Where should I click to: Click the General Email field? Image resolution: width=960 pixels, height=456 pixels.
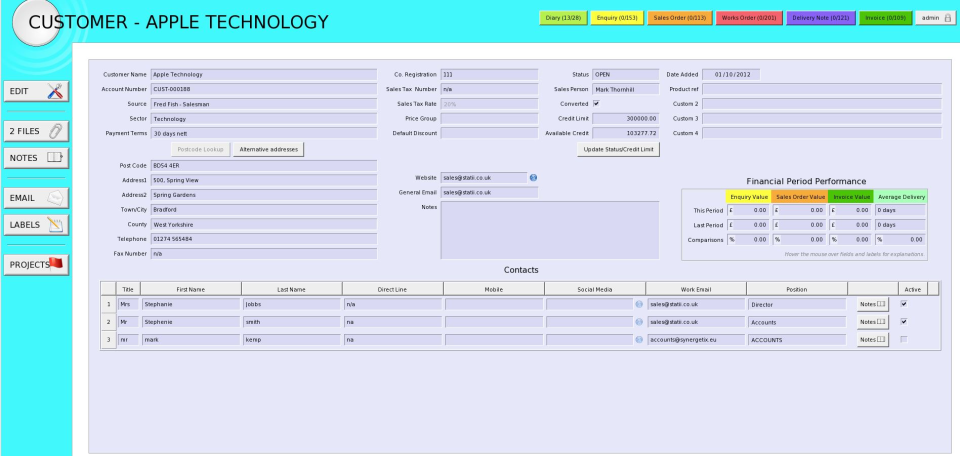pyautogui.click(x=489, y=192)
